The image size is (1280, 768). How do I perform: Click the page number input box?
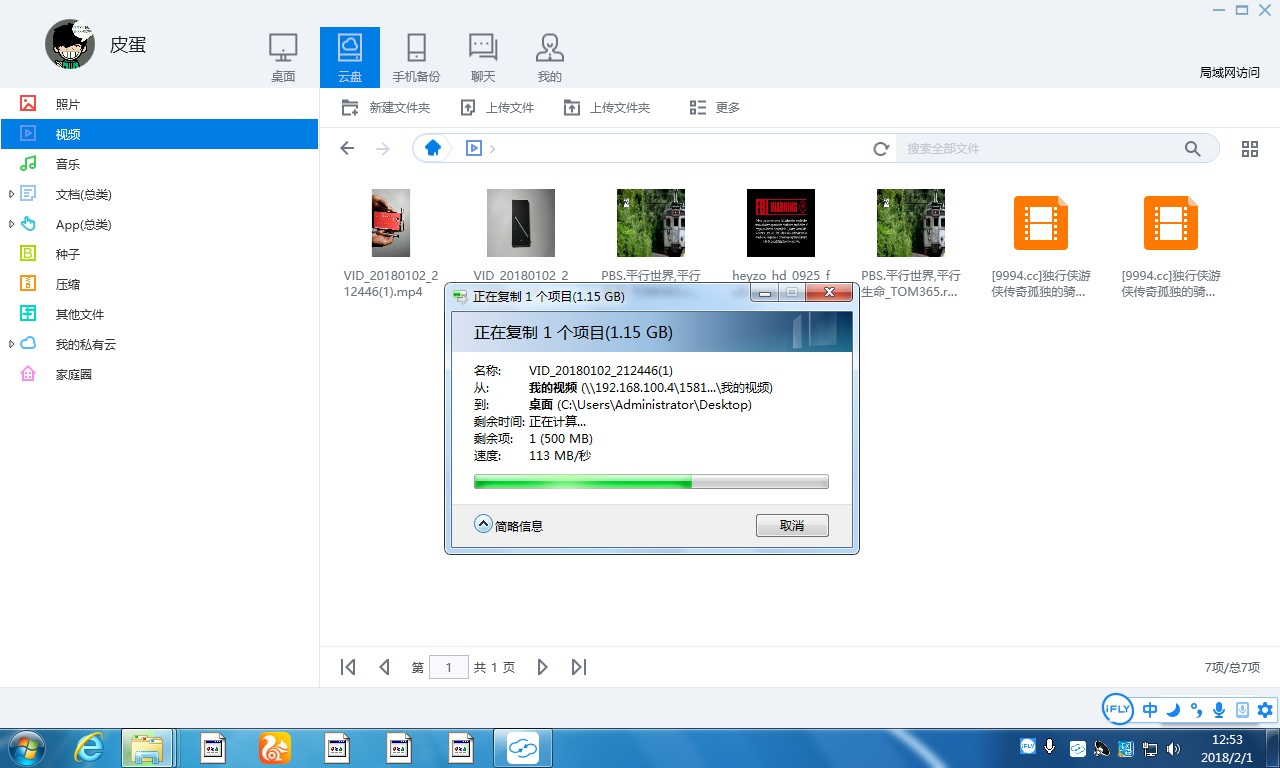(449, 667)
